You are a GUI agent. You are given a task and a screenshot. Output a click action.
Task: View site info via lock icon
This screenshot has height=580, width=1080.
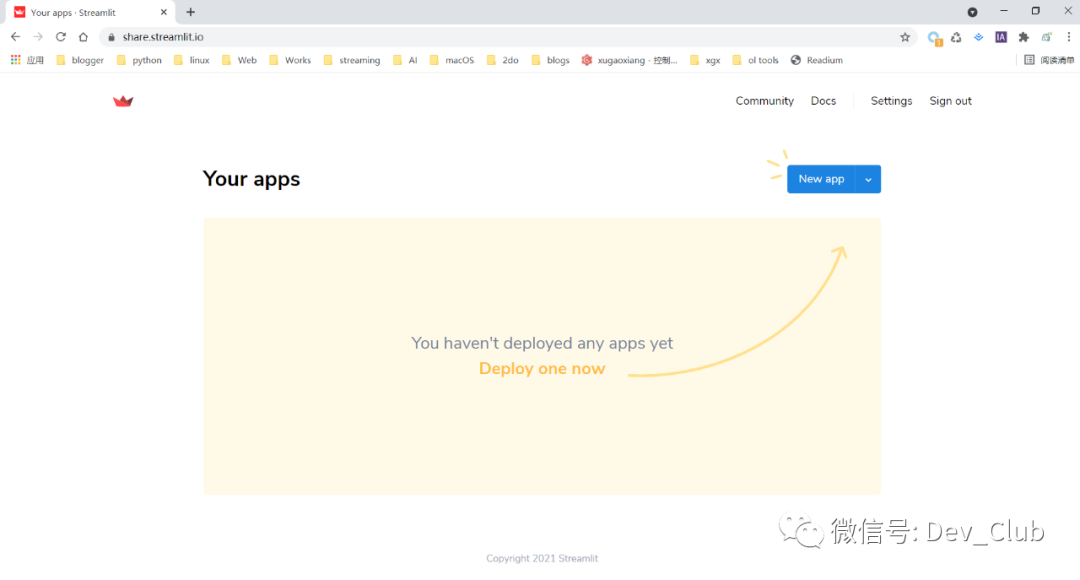[112, 37]
